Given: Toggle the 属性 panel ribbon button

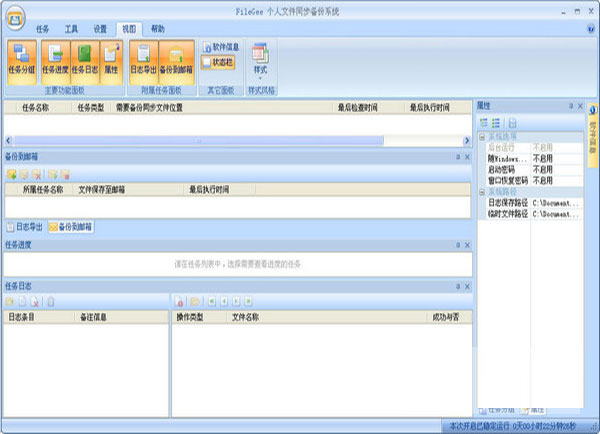Looking at the screenshot, I should coord(111,62).
